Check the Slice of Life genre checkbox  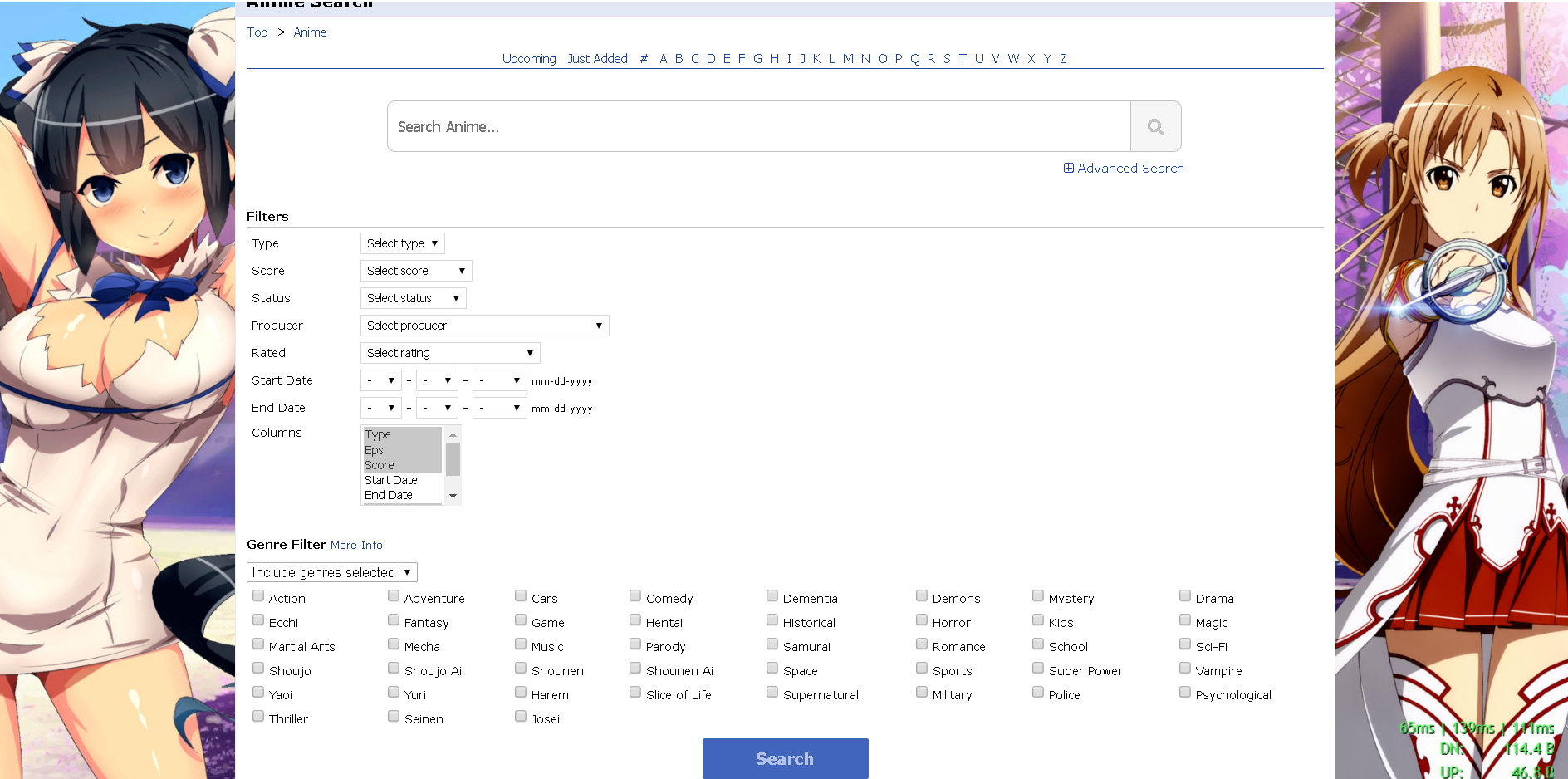click(x=635, y=693)
